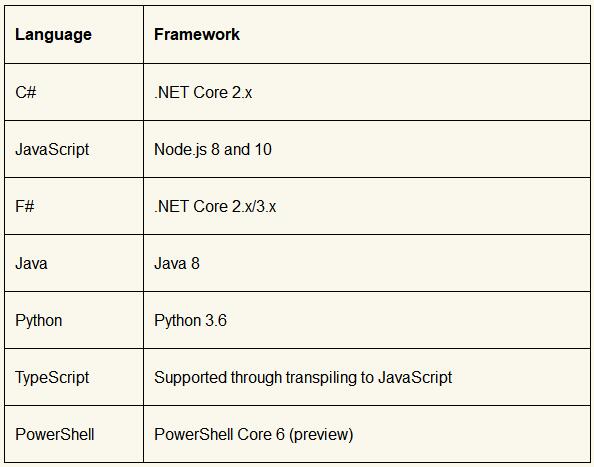Click Node.js 8 and 10 text
The width and height of the screenshot is (594, 467).
213,150
